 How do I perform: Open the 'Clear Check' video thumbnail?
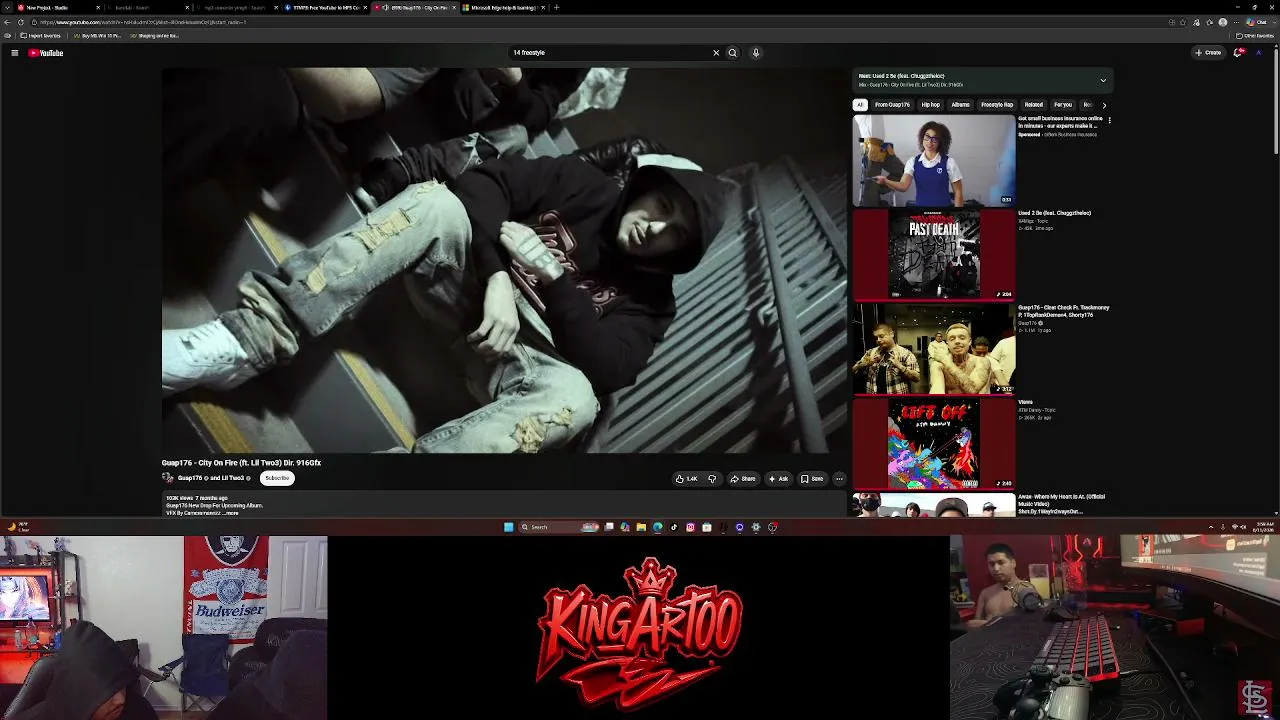point(934,349)
